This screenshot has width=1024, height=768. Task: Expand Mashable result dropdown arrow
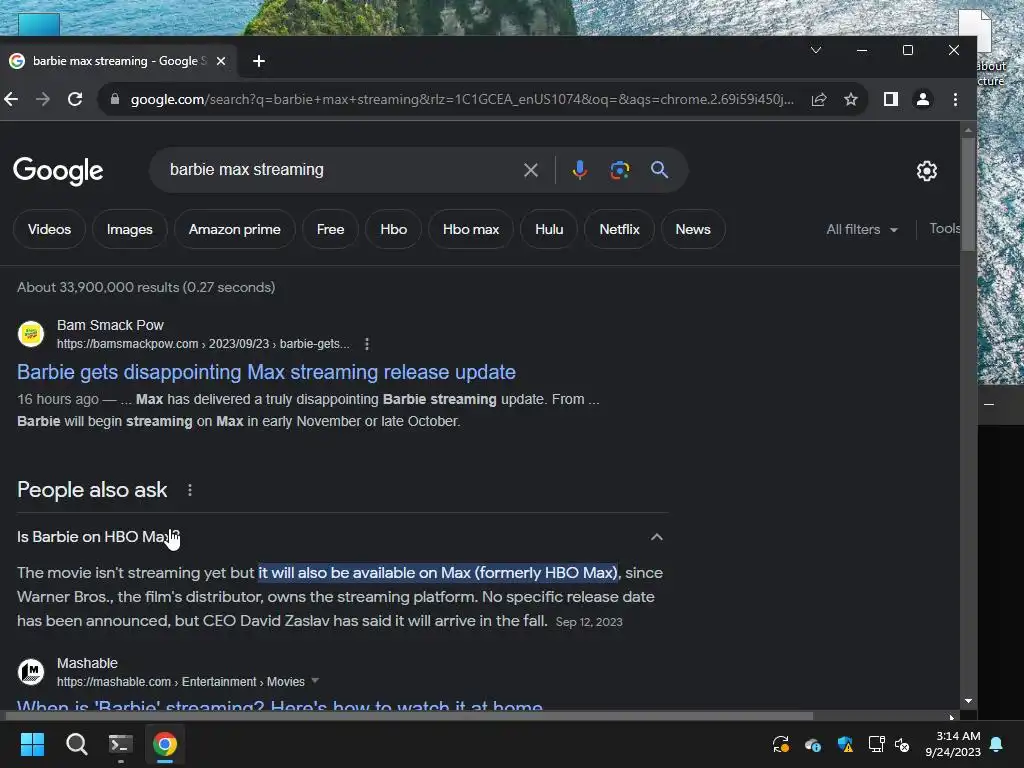(315, 680)
